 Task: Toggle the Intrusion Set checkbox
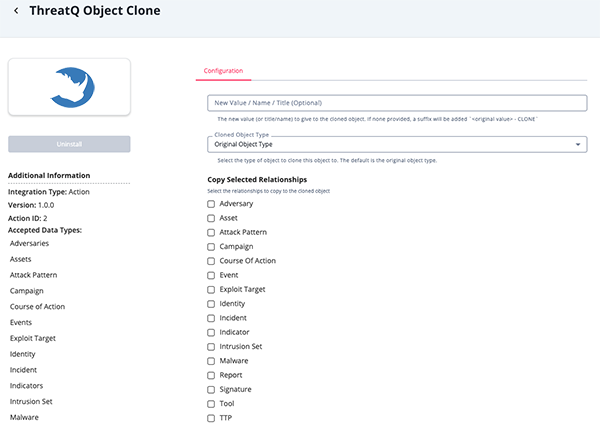pos(211,347)
